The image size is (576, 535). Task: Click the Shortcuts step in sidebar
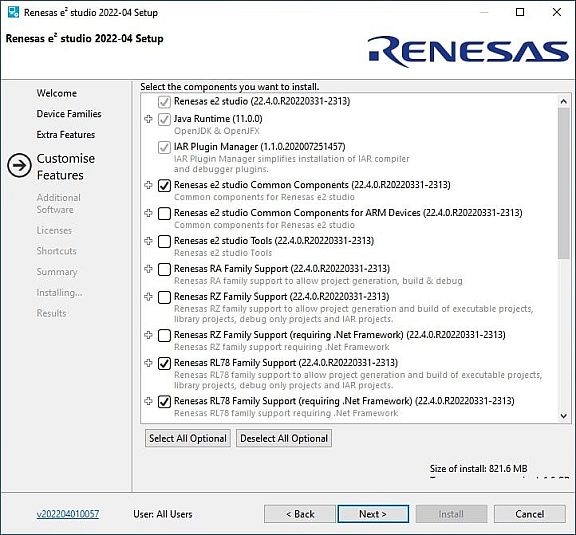pos(57,251)
